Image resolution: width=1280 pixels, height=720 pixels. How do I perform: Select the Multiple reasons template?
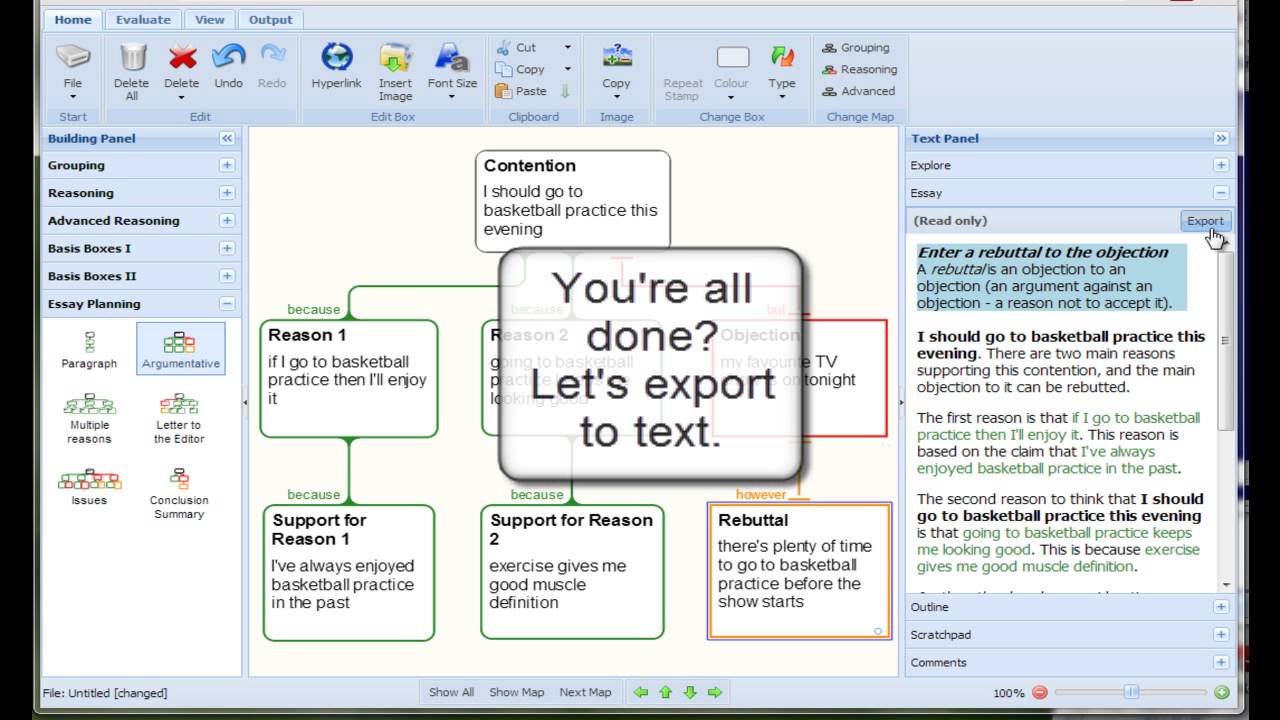(89, 418)
